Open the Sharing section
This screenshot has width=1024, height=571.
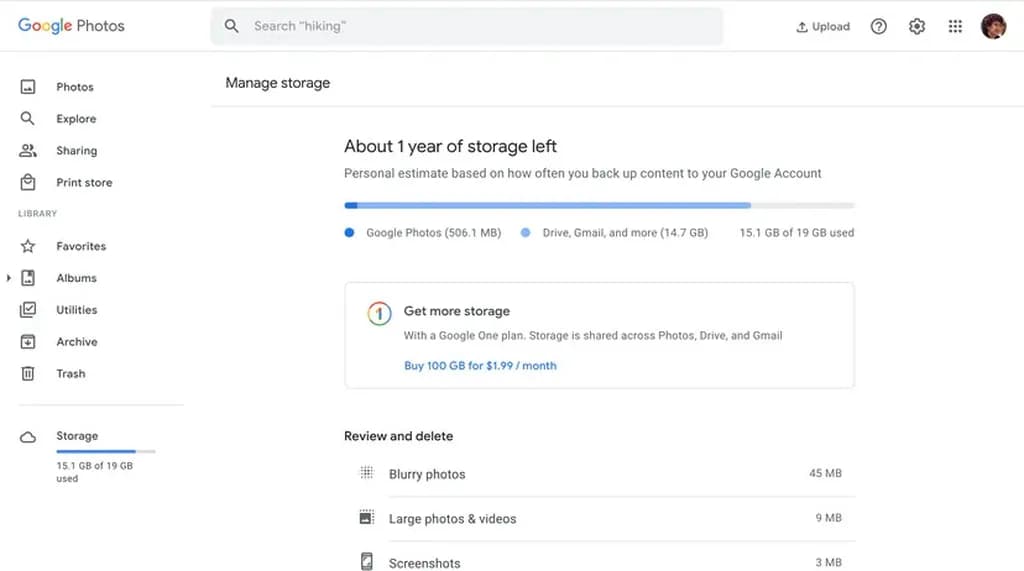76,151
